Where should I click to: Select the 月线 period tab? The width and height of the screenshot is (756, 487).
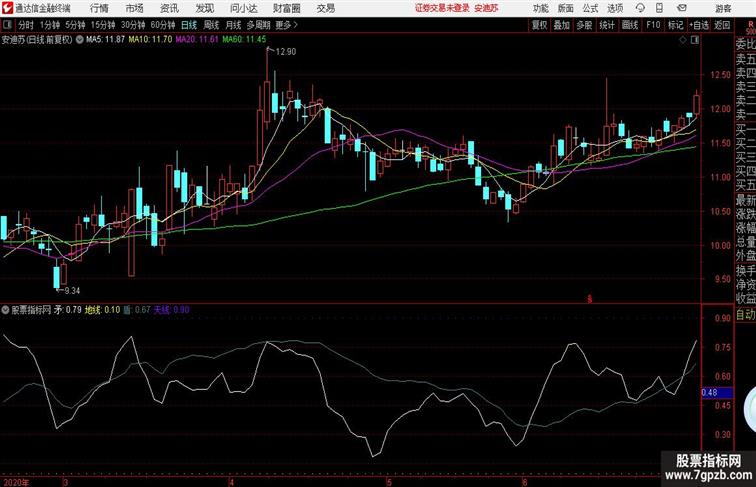(x=233, y=25)
